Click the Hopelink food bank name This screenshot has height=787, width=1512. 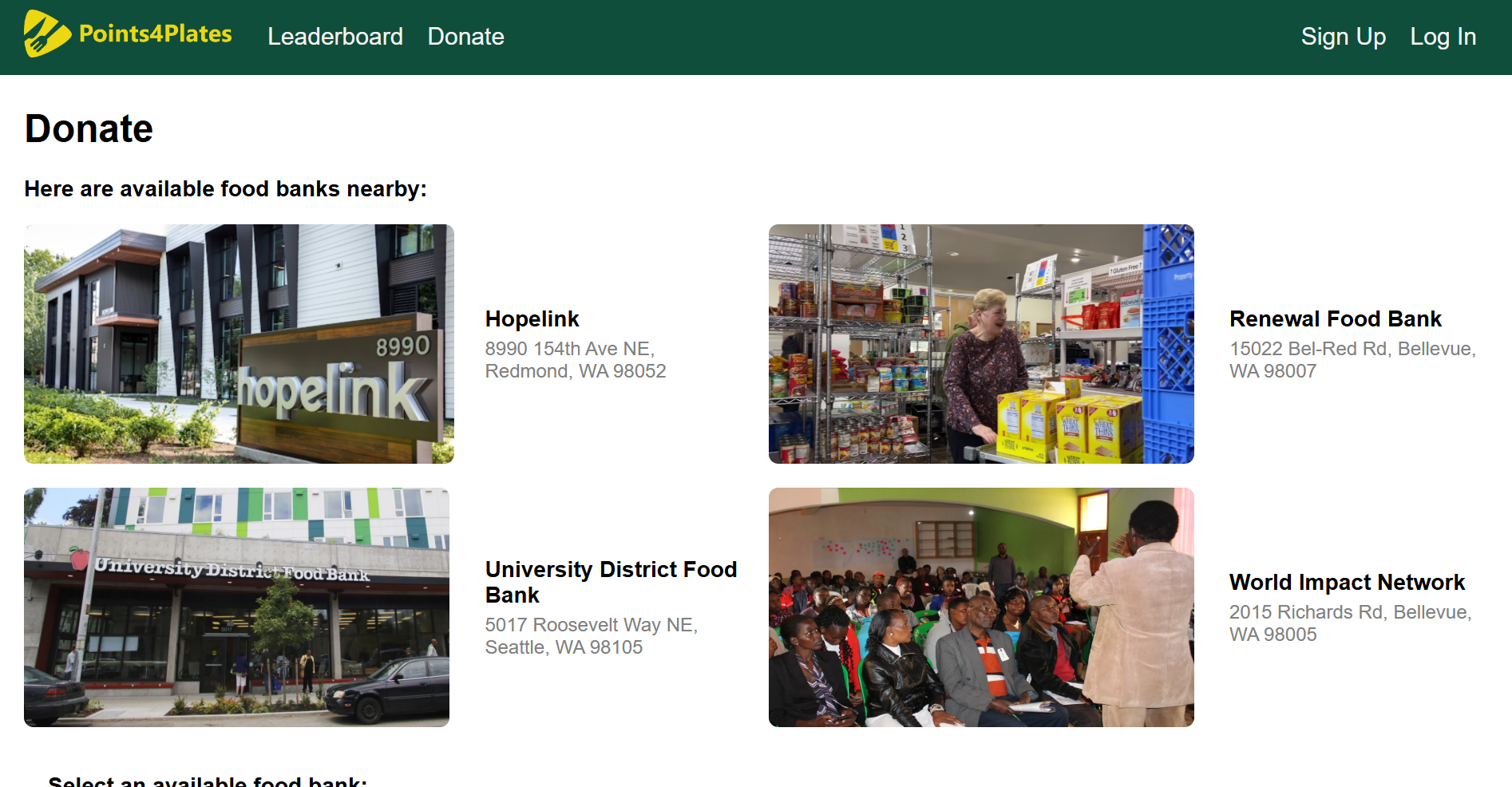click(532, 319)
